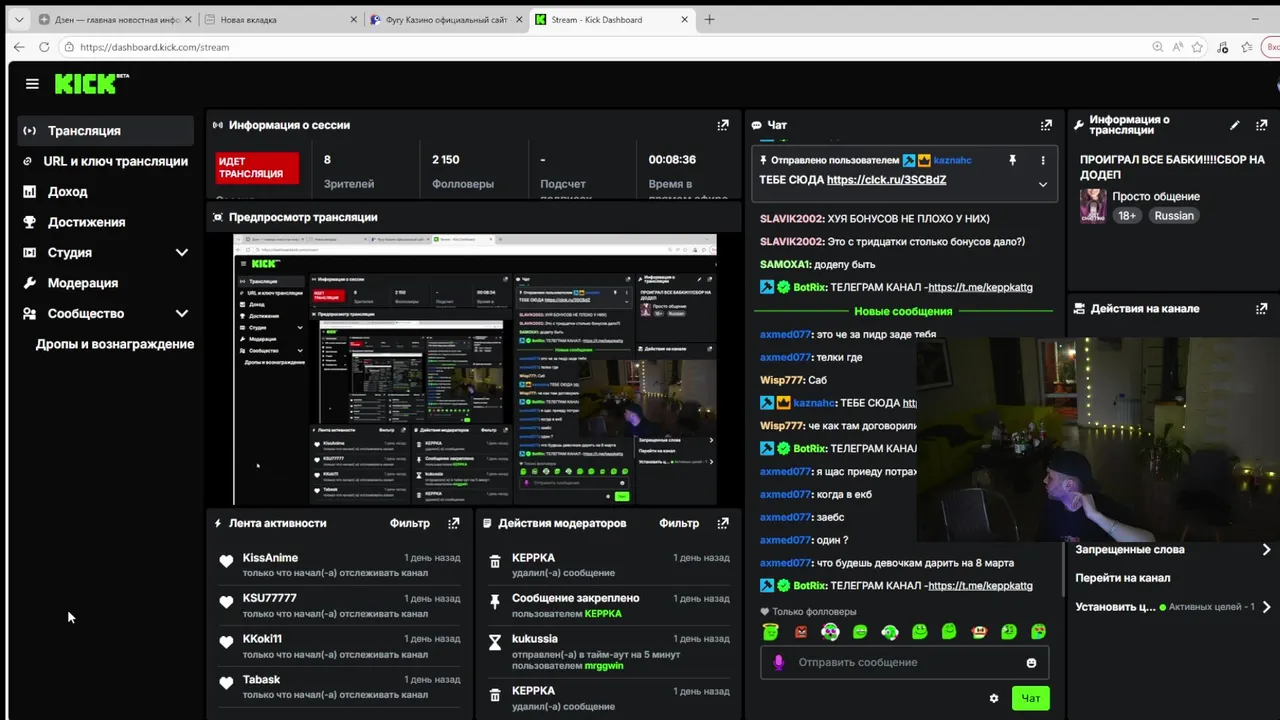Click Tabask in activity feed

click(x=261, y=680)
